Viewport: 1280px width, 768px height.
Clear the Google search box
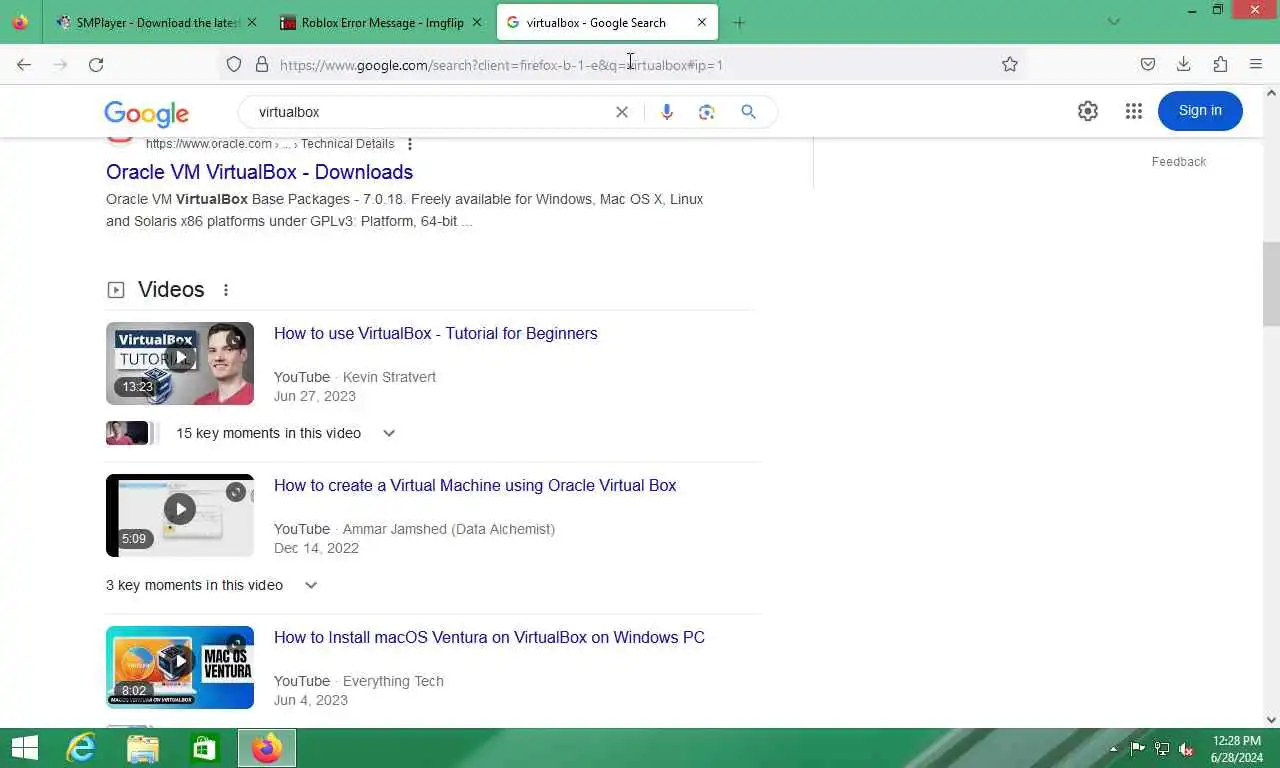[622, 112]
